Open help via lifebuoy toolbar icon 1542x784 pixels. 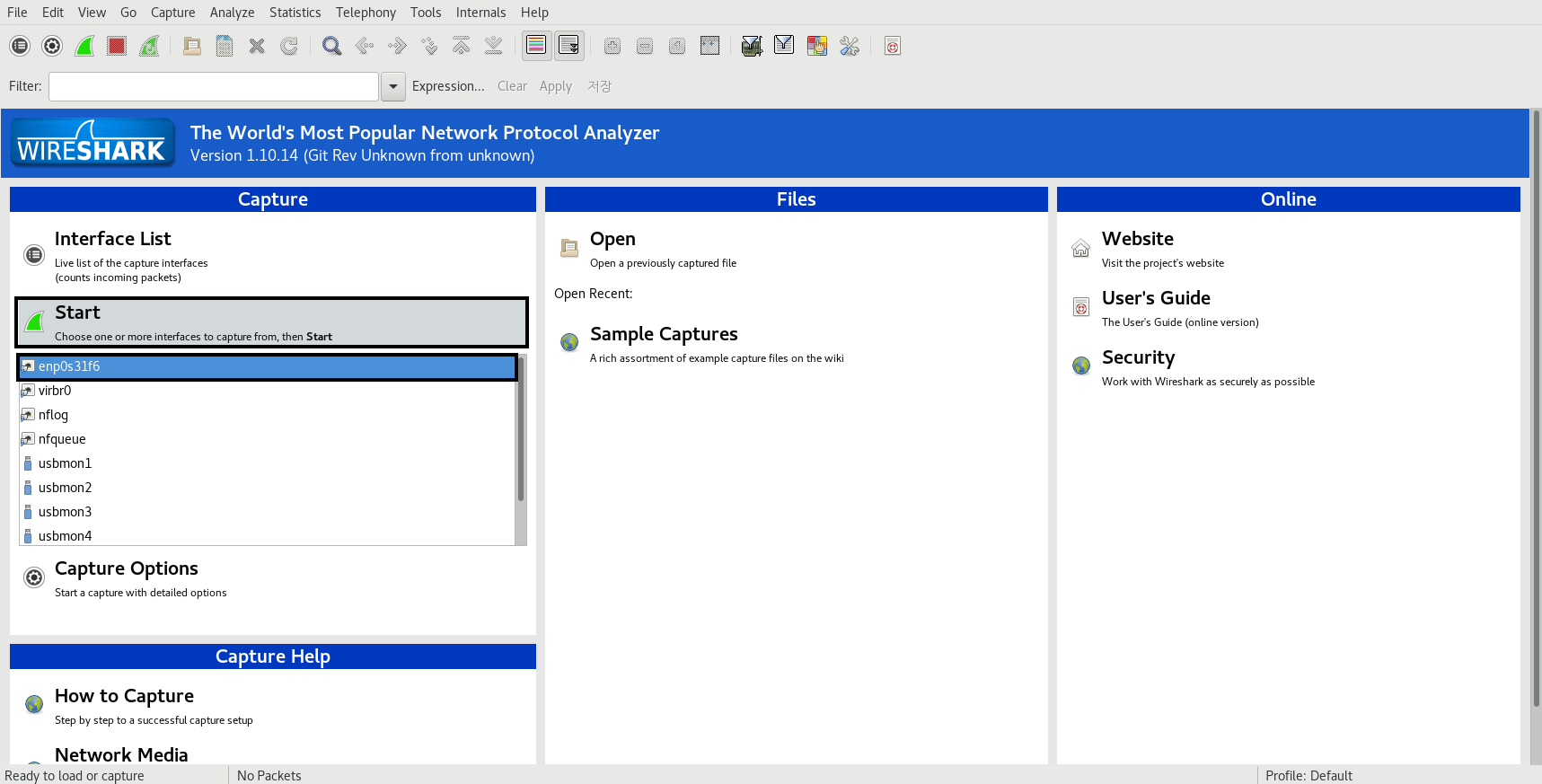(x=893, y=46)
